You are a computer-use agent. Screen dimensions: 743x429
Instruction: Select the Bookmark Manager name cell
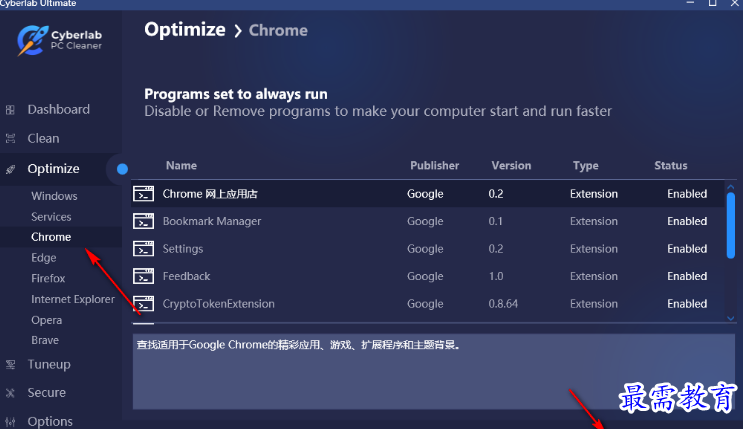212,221
